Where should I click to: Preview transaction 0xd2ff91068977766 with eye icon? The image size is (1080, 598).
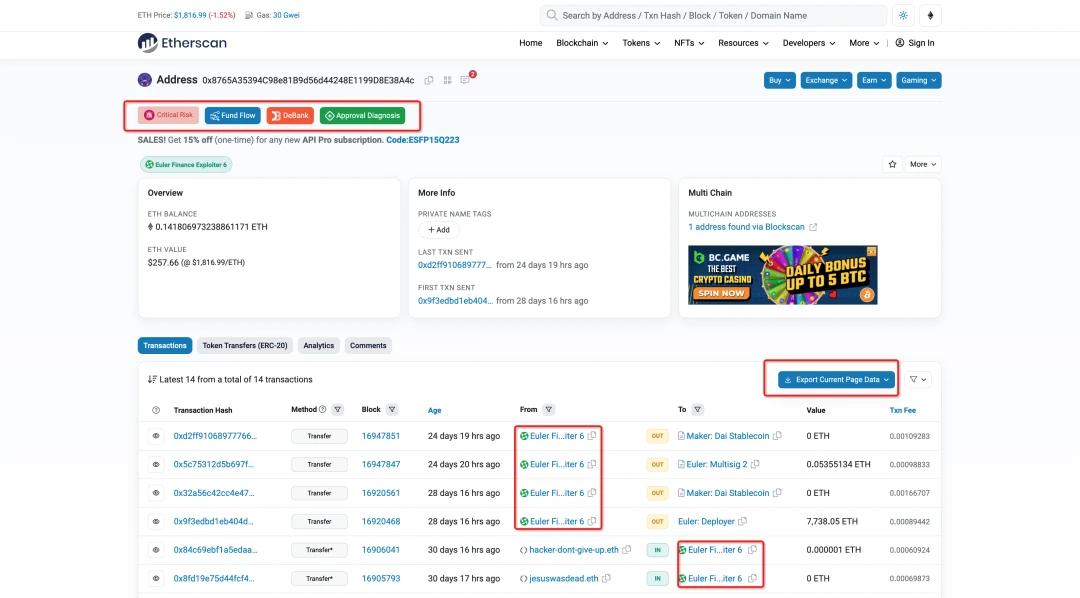coord(156,436)
